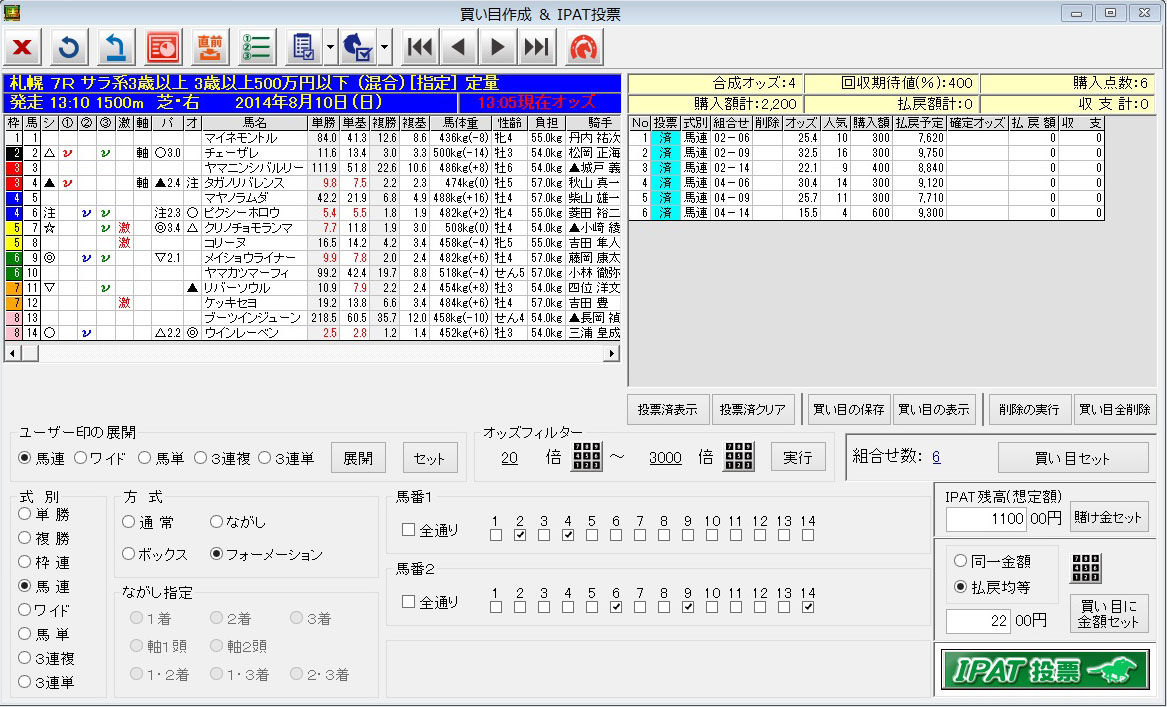Open the green numbered list icon
Screen dimensions: 1167x707
point(257,48)
